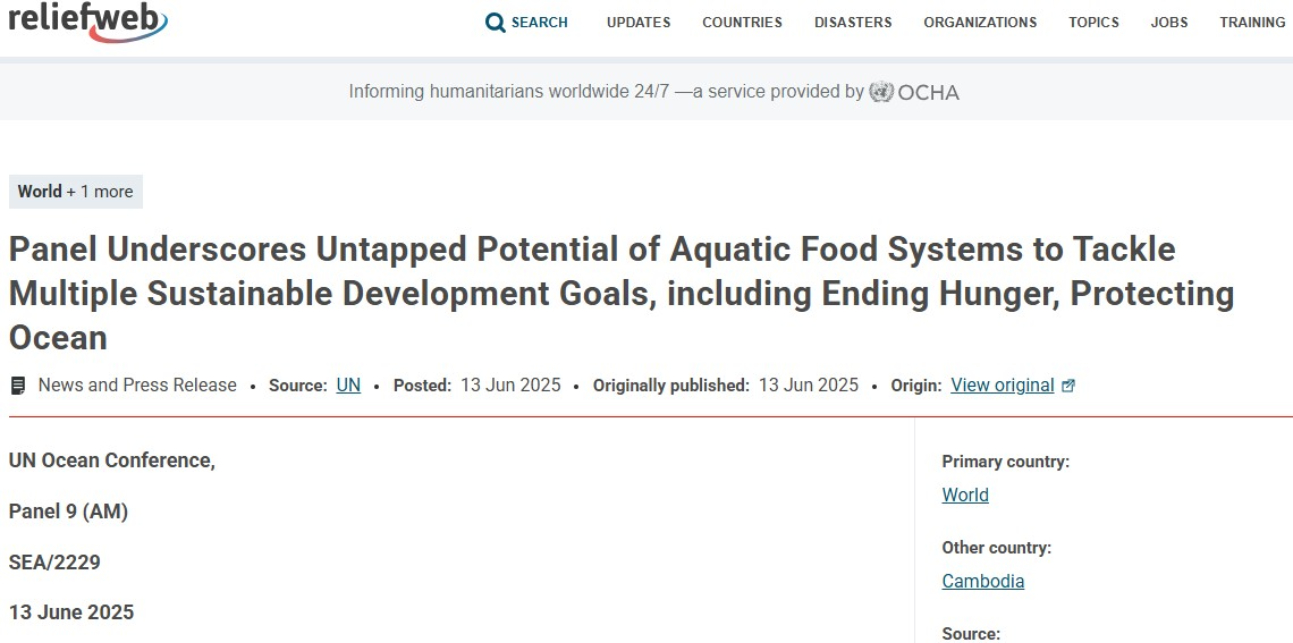Go to the Disasters page

tap(852, 23)
